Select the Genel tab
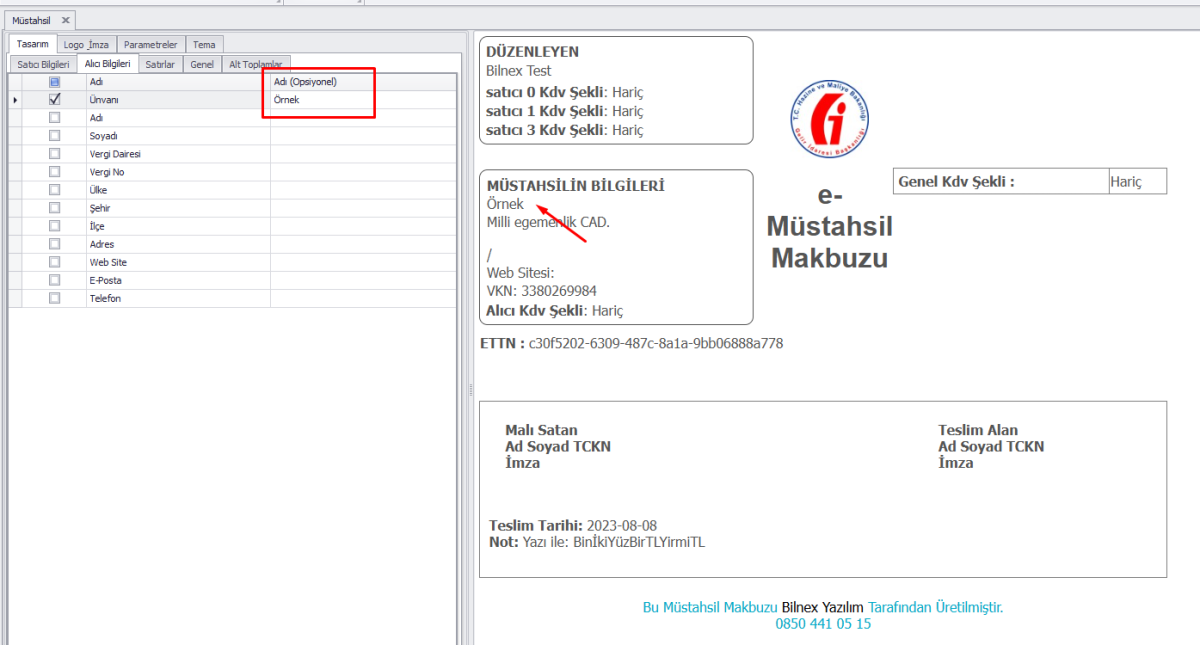The image size is (1200, 645). tap(202, 64)
